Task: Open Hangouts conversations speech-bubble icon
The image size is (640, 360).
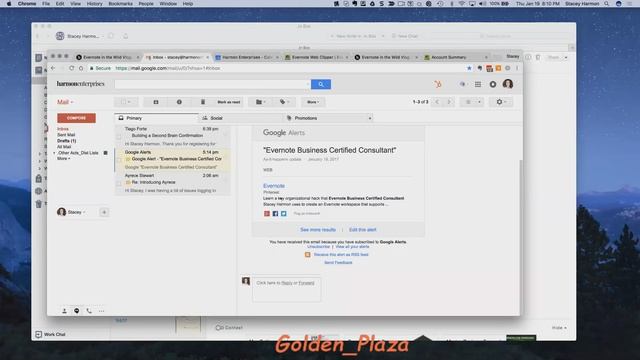Action: pos(76,311)
